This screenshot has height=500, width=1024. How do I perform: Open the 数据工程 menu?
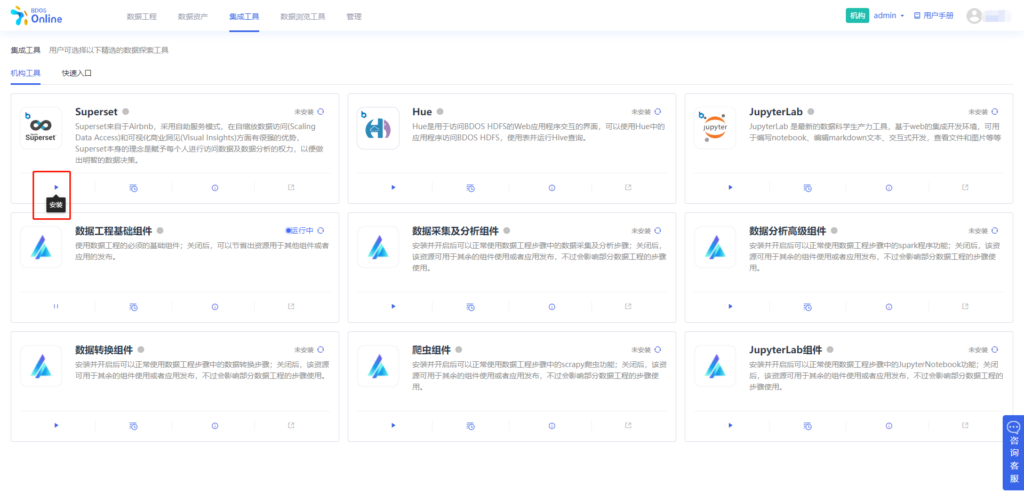pyautogui.click(x=142, y=16)
